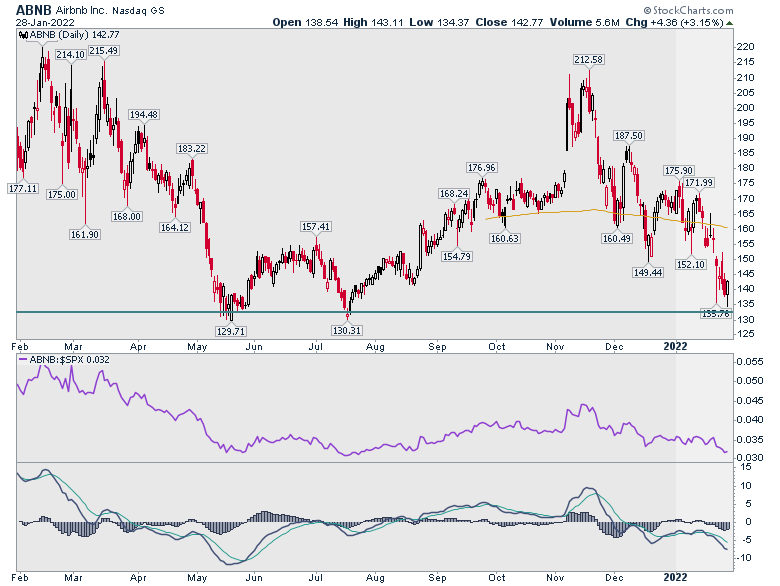
Task: Click the 149.44 price callout
Action: click(648, 272)
